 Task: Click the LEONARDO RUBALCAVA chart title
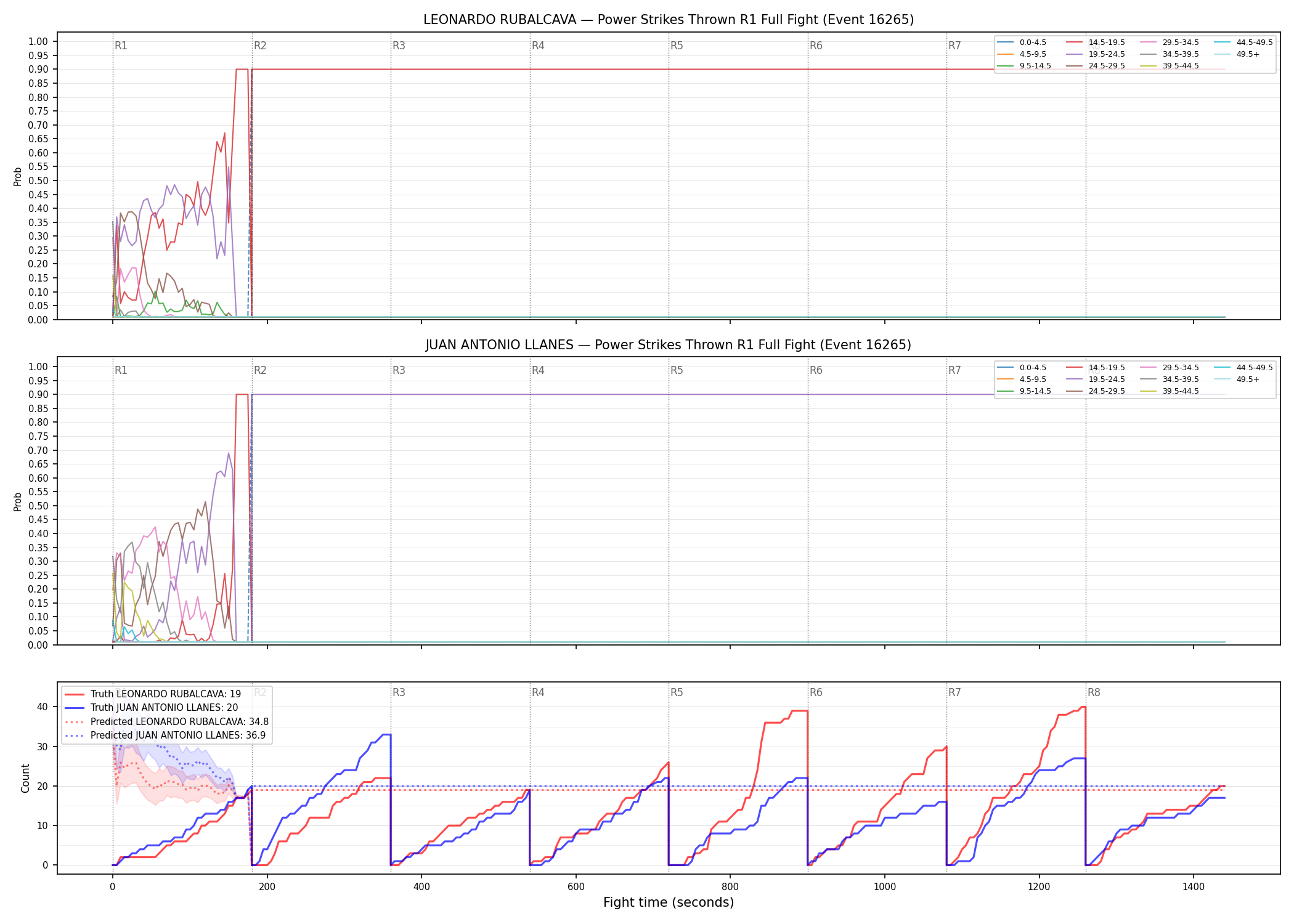[x=669, y=20]
